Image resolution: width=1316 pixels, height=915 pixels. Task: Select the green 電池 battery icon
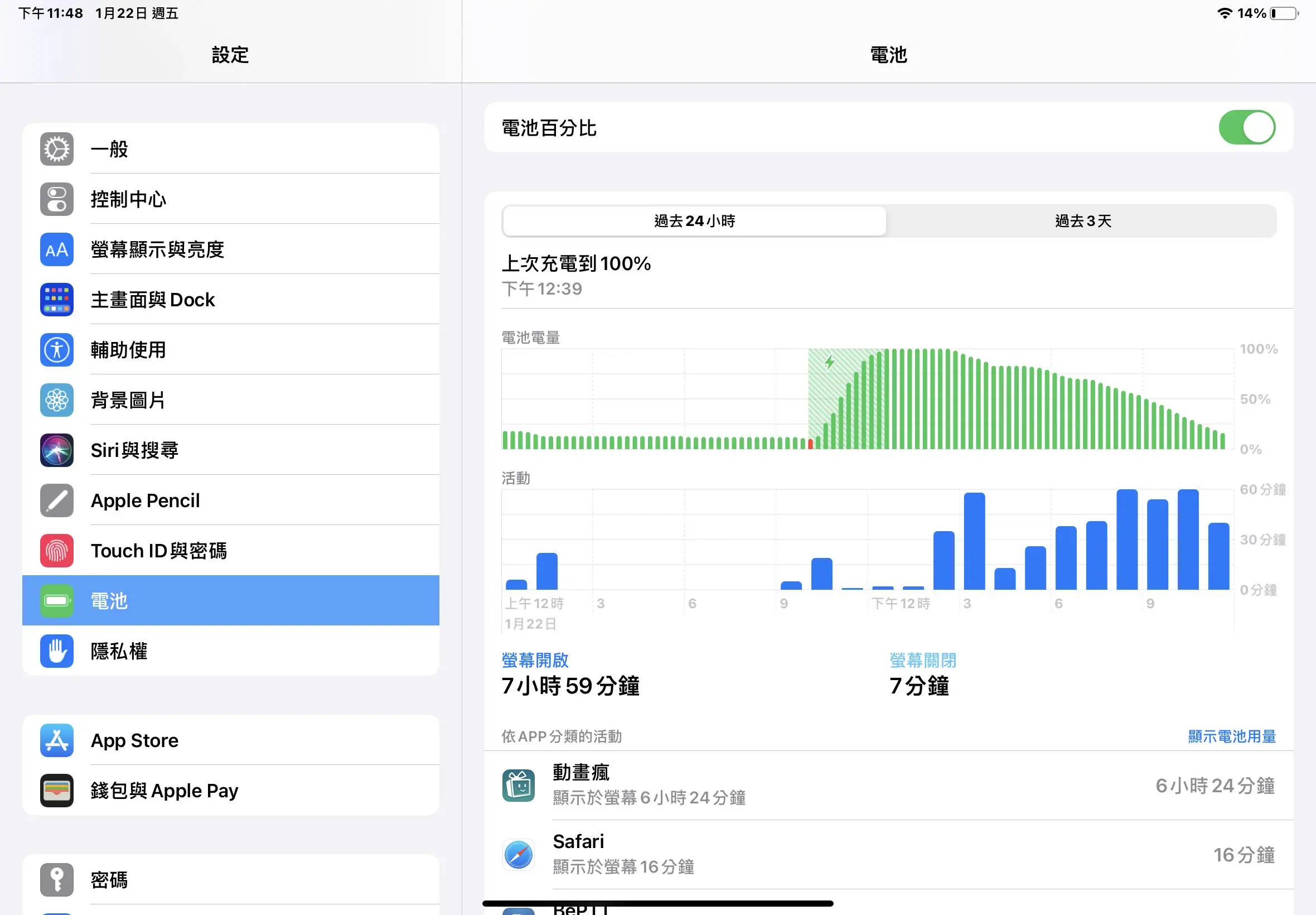pyautogui.click(x=57, y=601)
